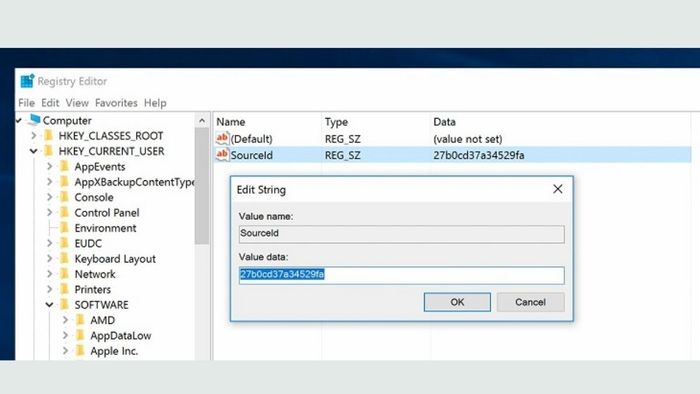700x394 pixels.
Task: Select the Environment folder icon
Action: pyautogui.click(x=64, y=228)
